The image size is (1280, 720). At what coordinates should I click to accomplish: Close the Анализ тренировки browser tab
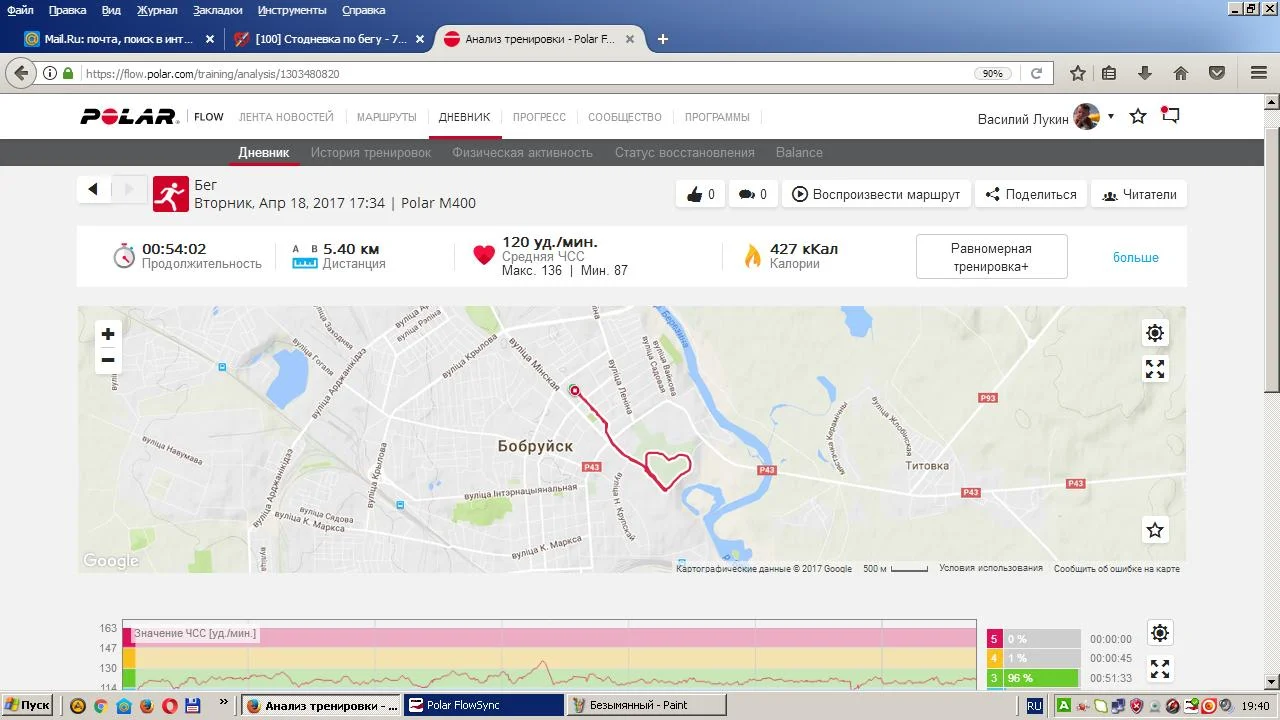[630, 39]
